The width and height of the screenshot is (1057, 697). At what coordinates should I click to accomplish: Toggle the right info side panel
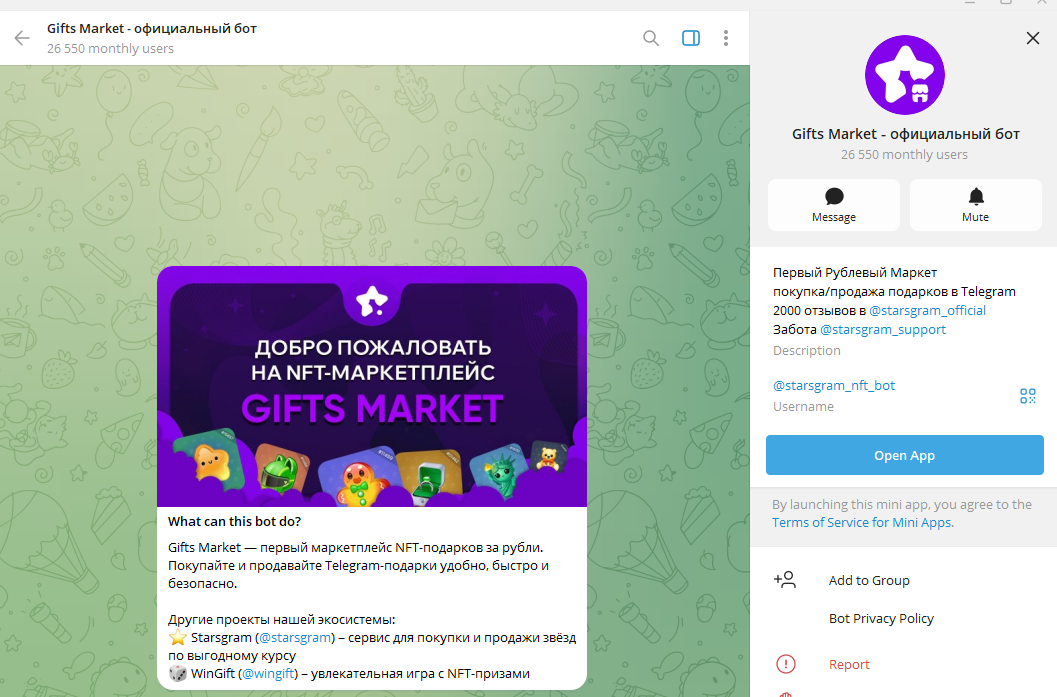[691, 38]
